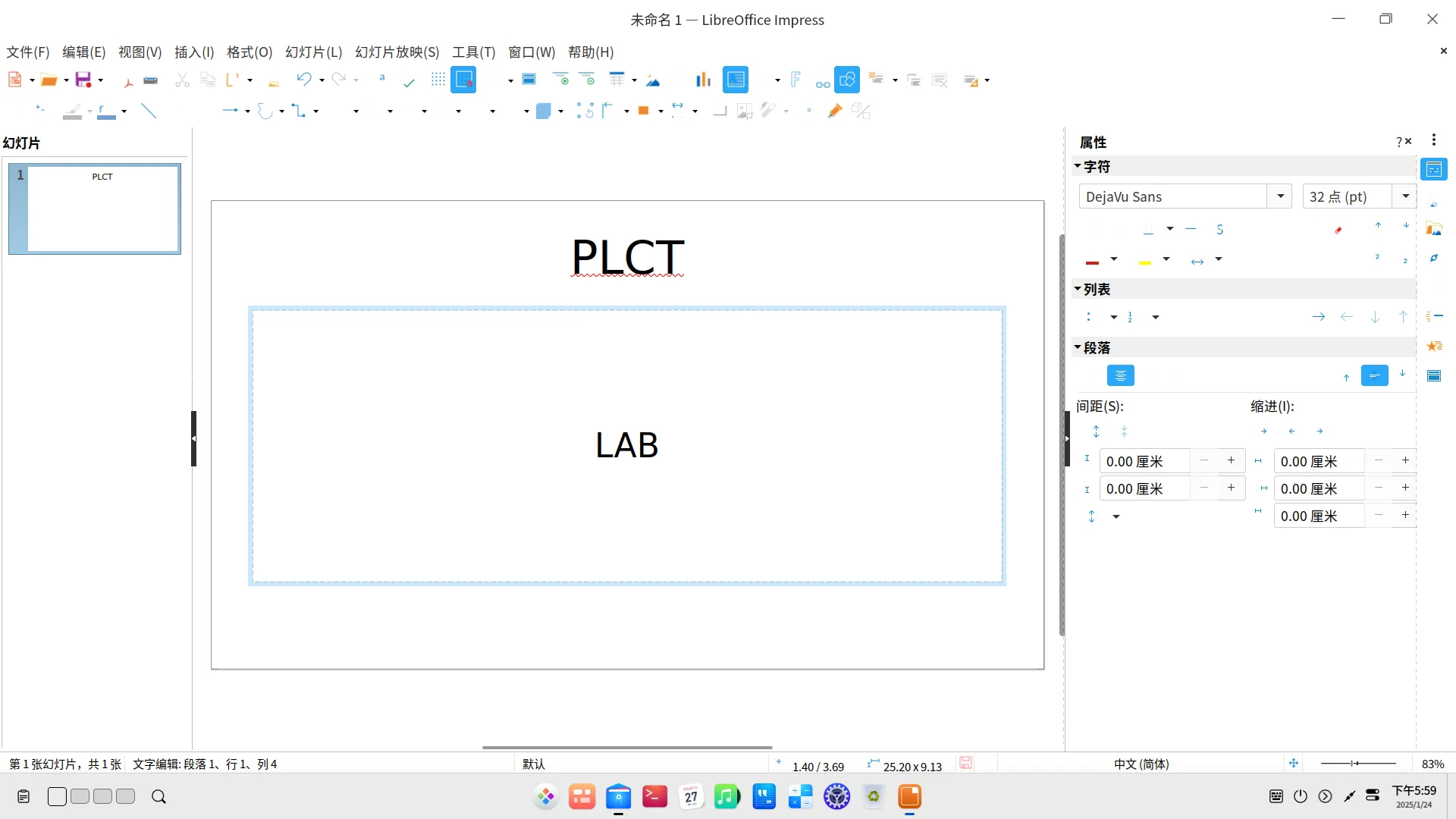Click the red font color swatch
Screen dimensions: 1456x819
point(1092,260)
